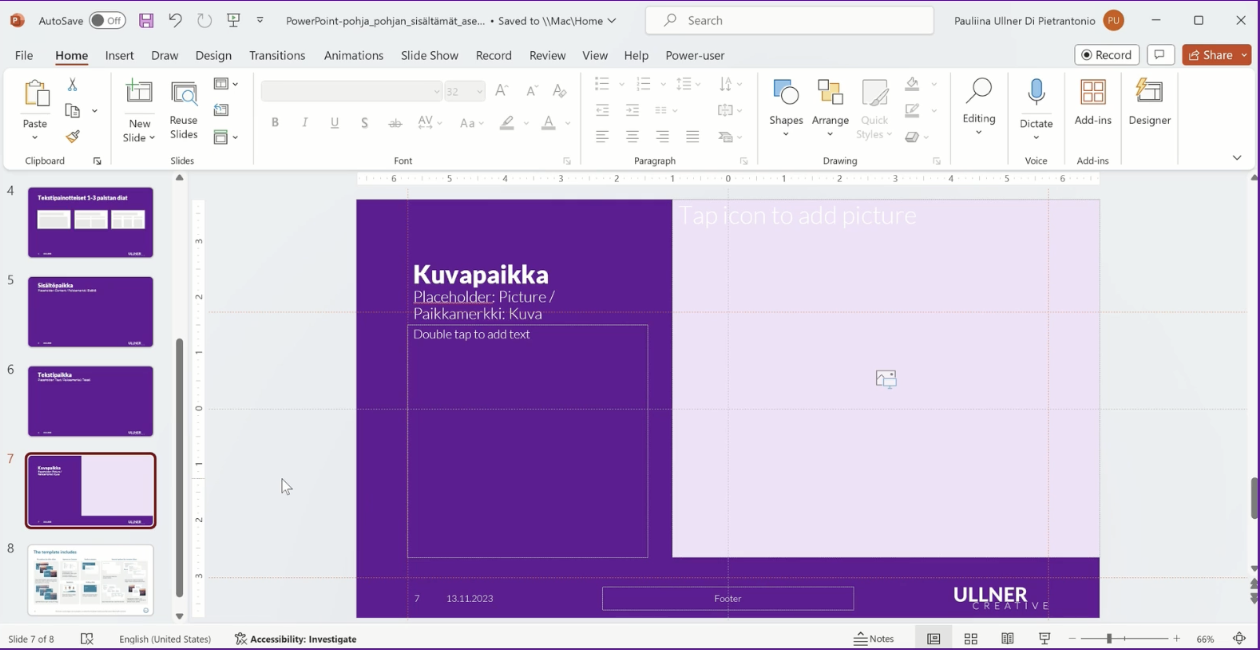
Task: Expand the font size dropdown
Action: 480,92
